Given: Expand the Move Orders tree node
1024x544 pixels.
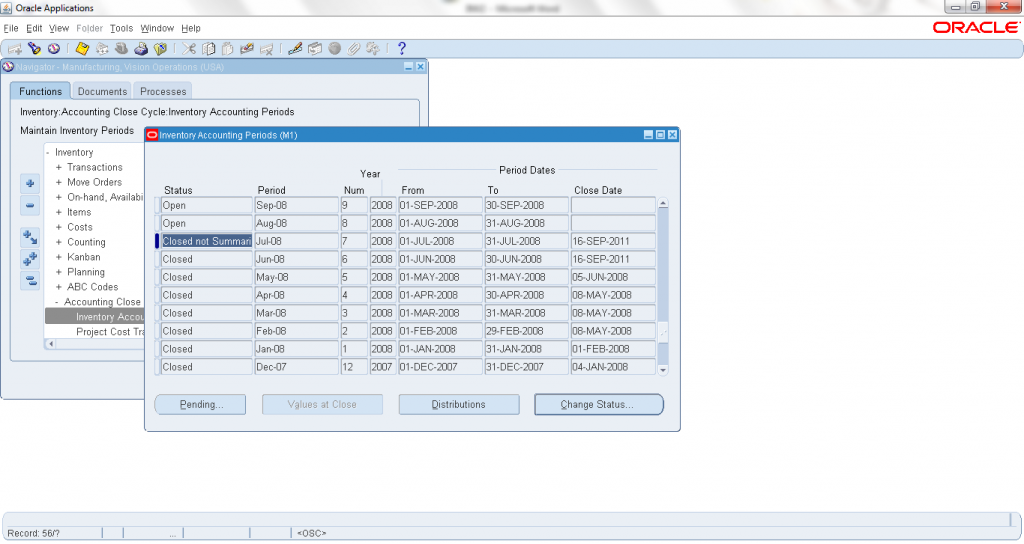Looking at the screenshot, I should 59,183.
